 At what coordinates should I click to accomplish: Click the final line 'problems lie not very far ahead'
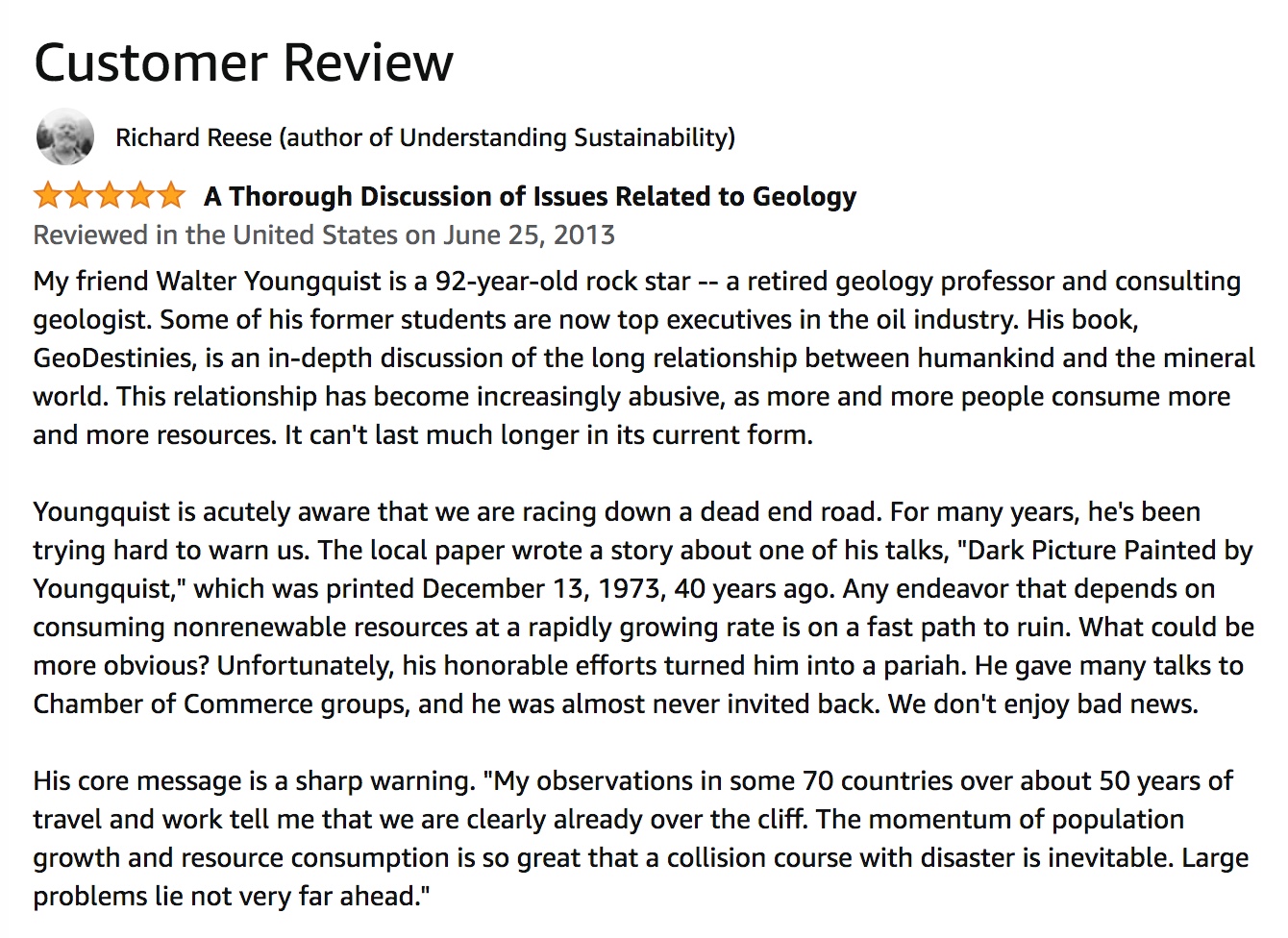click(x=232, y=896)
